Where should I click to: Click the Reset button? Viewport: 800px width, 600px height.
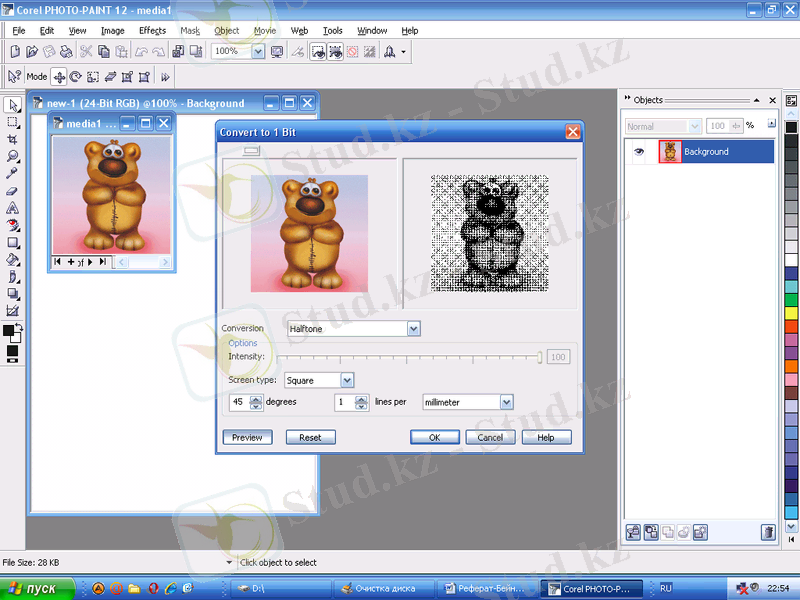coord(310,437)
